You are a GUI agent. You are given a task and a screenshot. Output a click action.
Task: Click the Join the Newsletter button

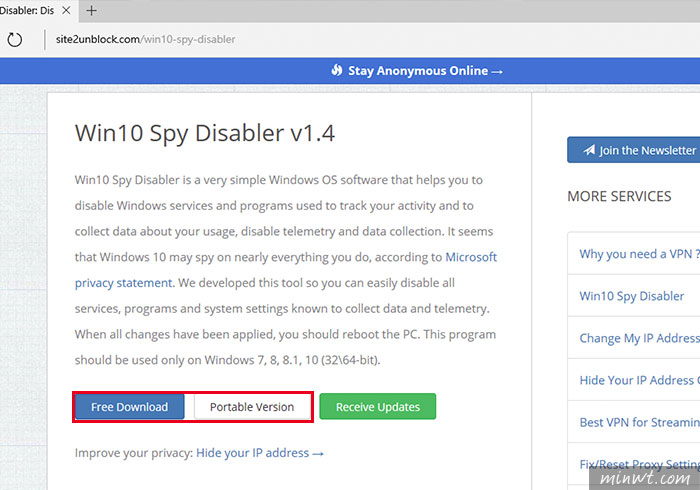[634, 150]
